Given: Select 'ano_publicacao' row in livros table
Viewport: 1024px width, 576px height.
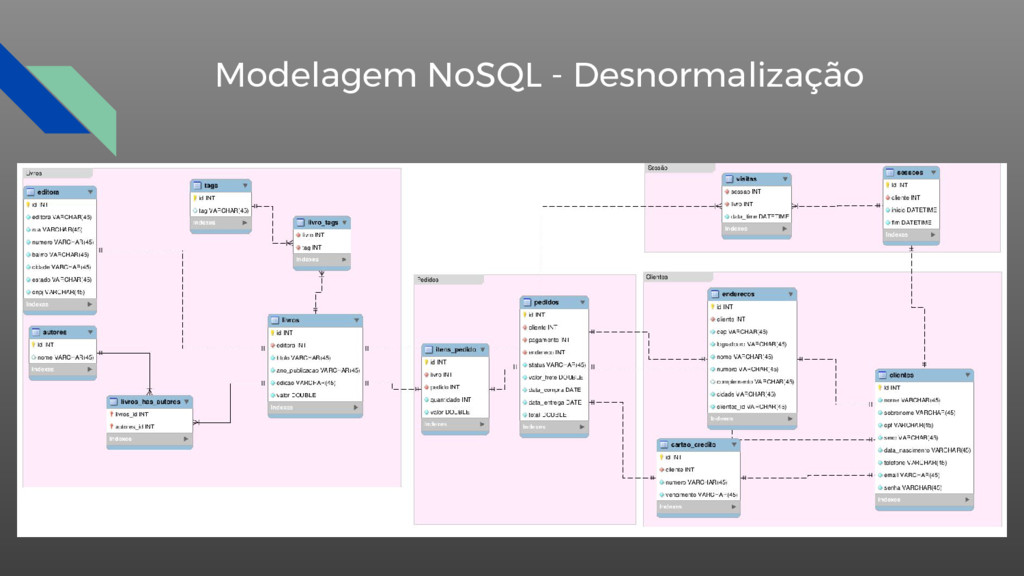Looking at the screenshot, I should tap(315, 370).
